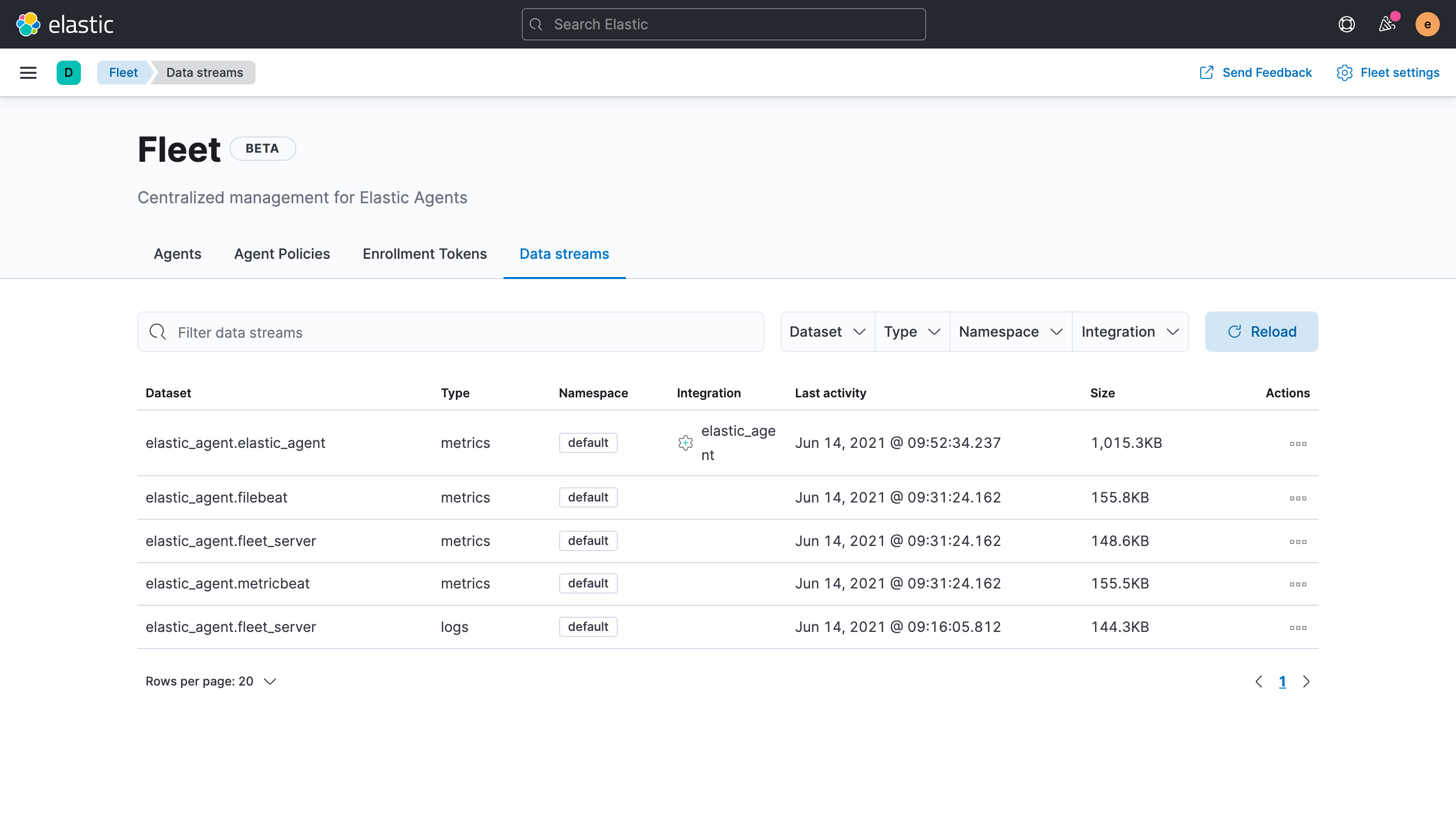Open the newsfeed notifications icon
The width and height of the screenshot is (1456, 819).
1387,24
